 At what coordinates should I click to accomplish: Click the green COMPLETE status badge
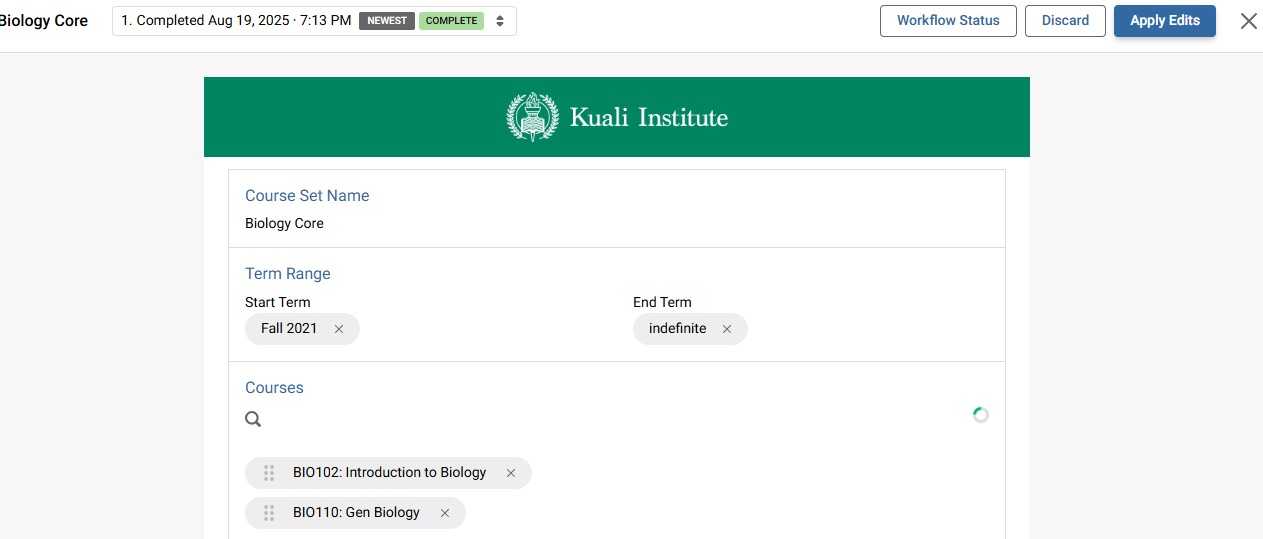click(451, 21)
